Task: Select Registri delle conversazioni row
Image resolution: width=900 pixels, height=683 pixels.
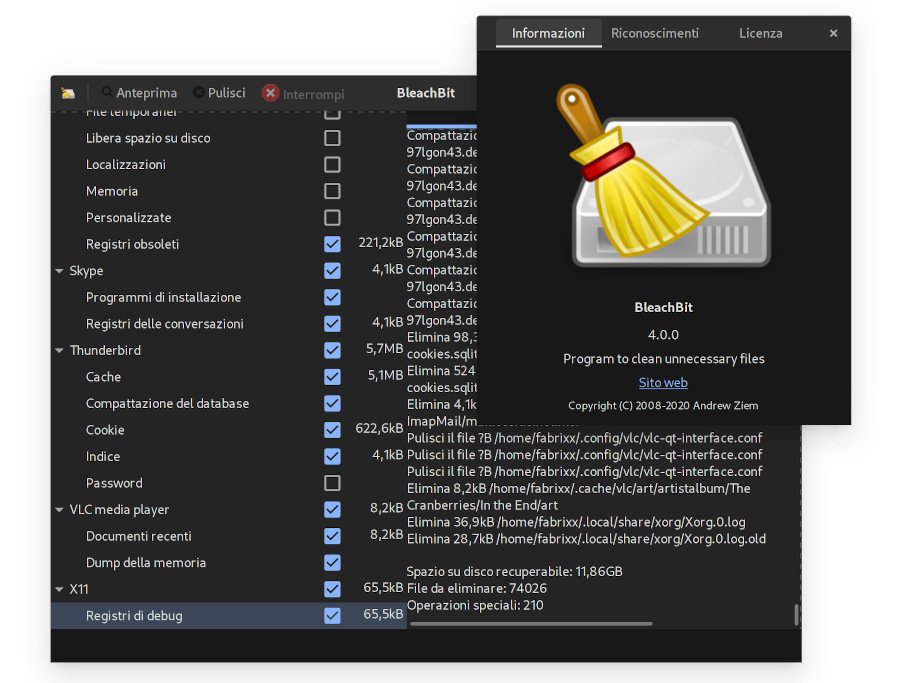Action: click(228, 324)
